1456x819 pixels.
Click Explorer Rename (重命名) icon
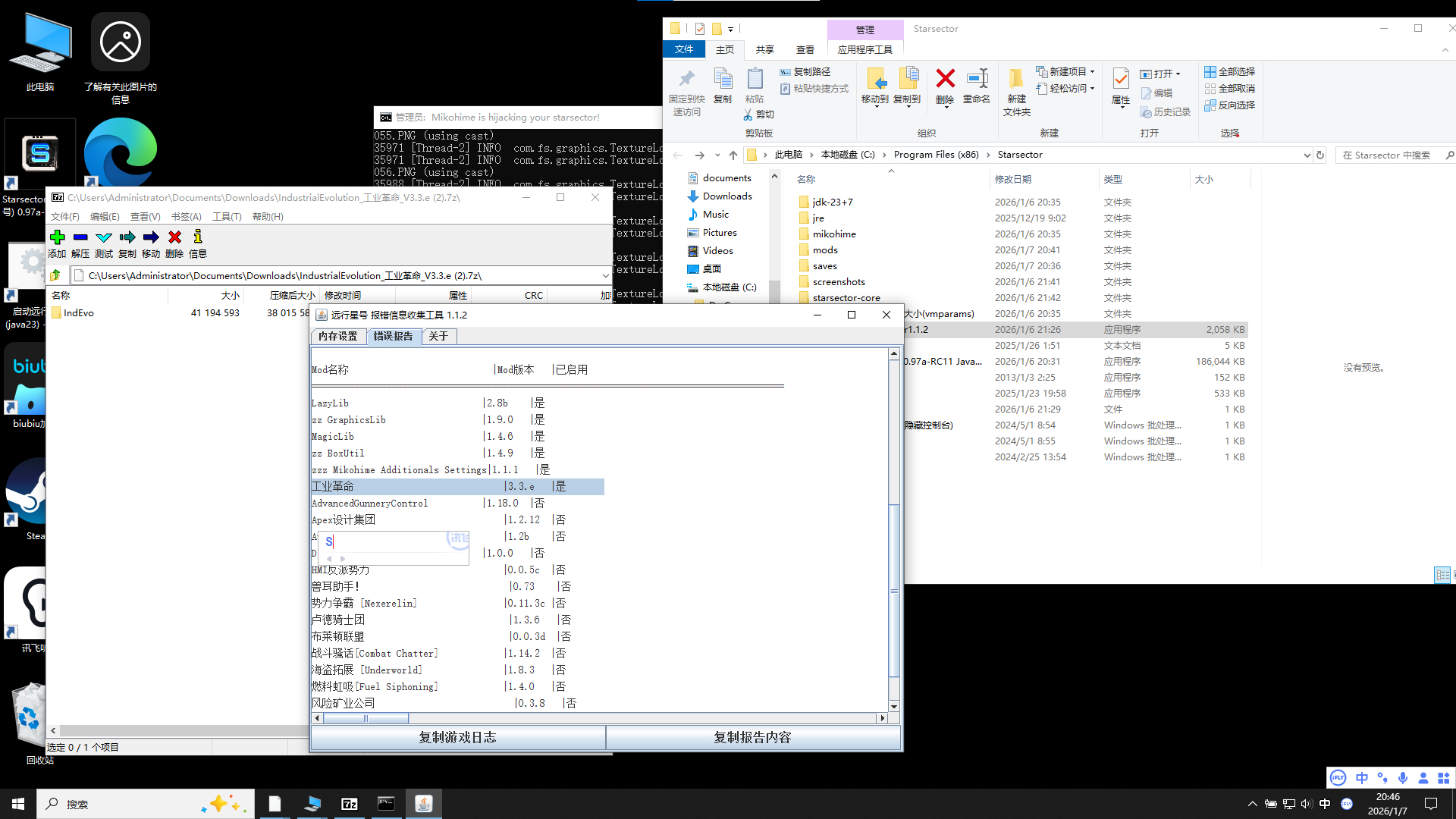pos(977,79)
